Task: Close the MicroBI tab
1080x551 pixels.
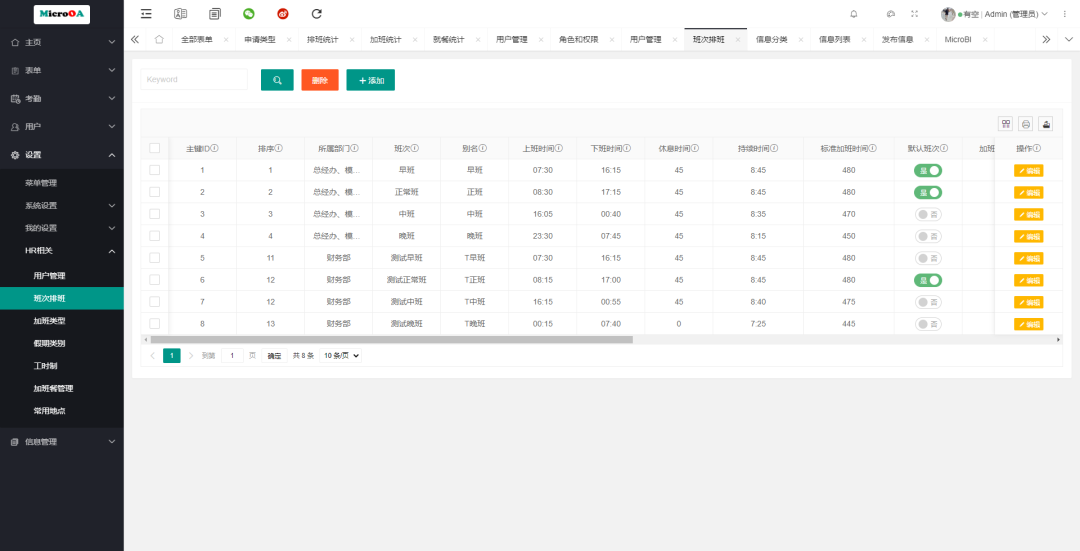Action: (x=985, y=40)
